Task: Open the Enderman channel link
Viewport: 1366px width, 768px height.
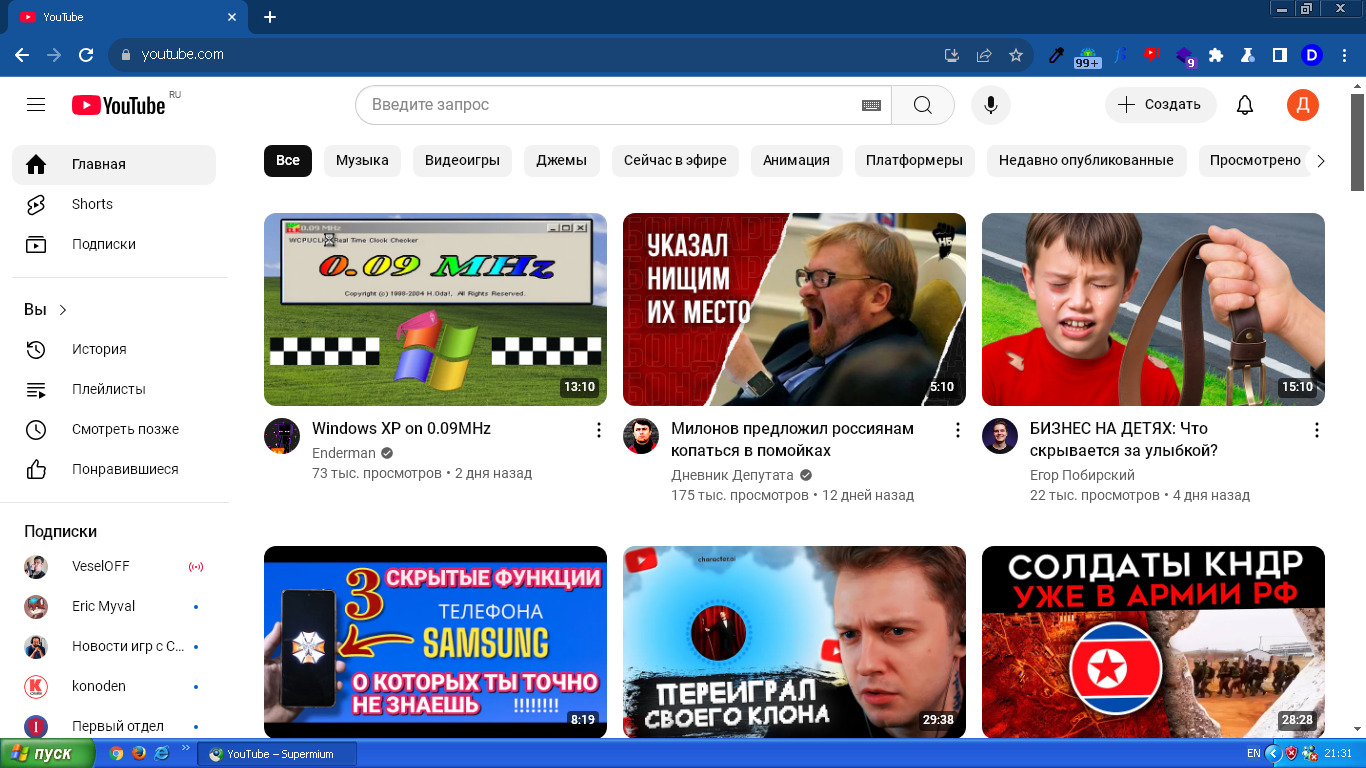Action: coord(344,453)
